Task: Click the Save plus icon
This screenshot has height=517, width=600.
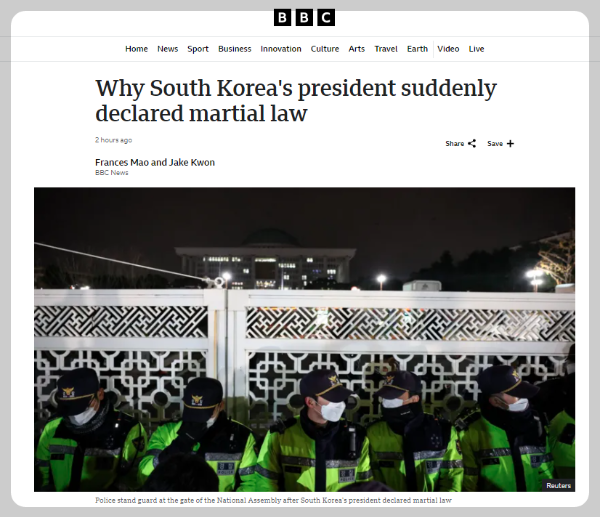Action: click(x=510, y=144)
